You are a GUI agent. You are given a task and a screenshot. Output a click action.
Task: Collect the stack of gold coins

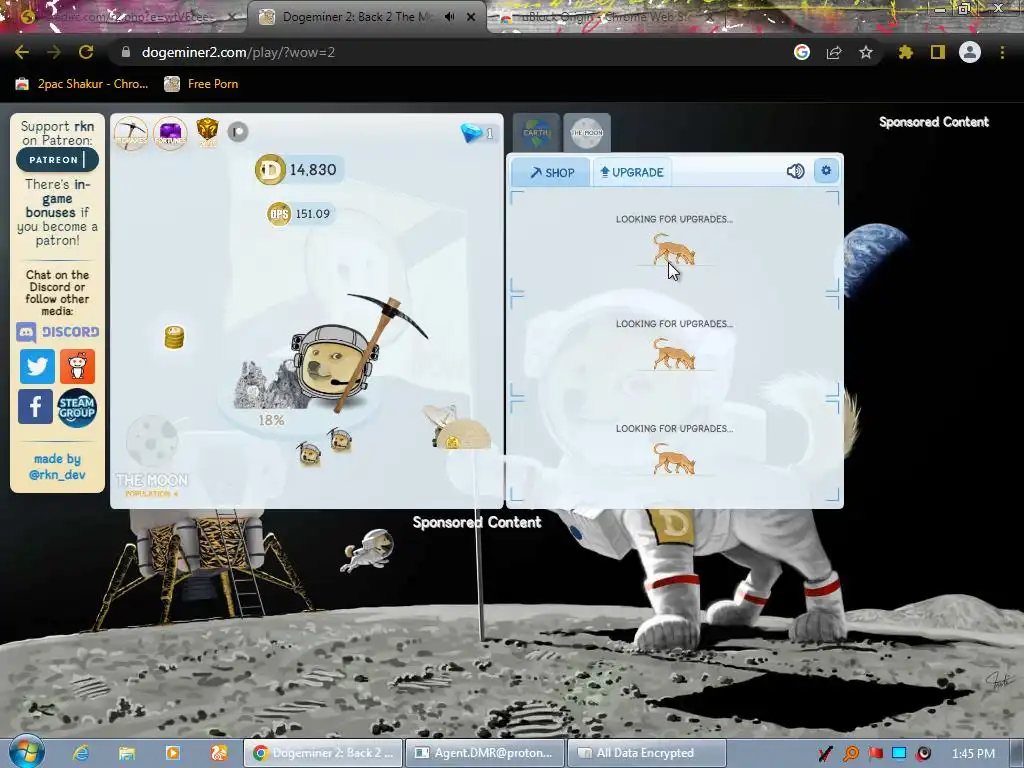click(174, 337)
